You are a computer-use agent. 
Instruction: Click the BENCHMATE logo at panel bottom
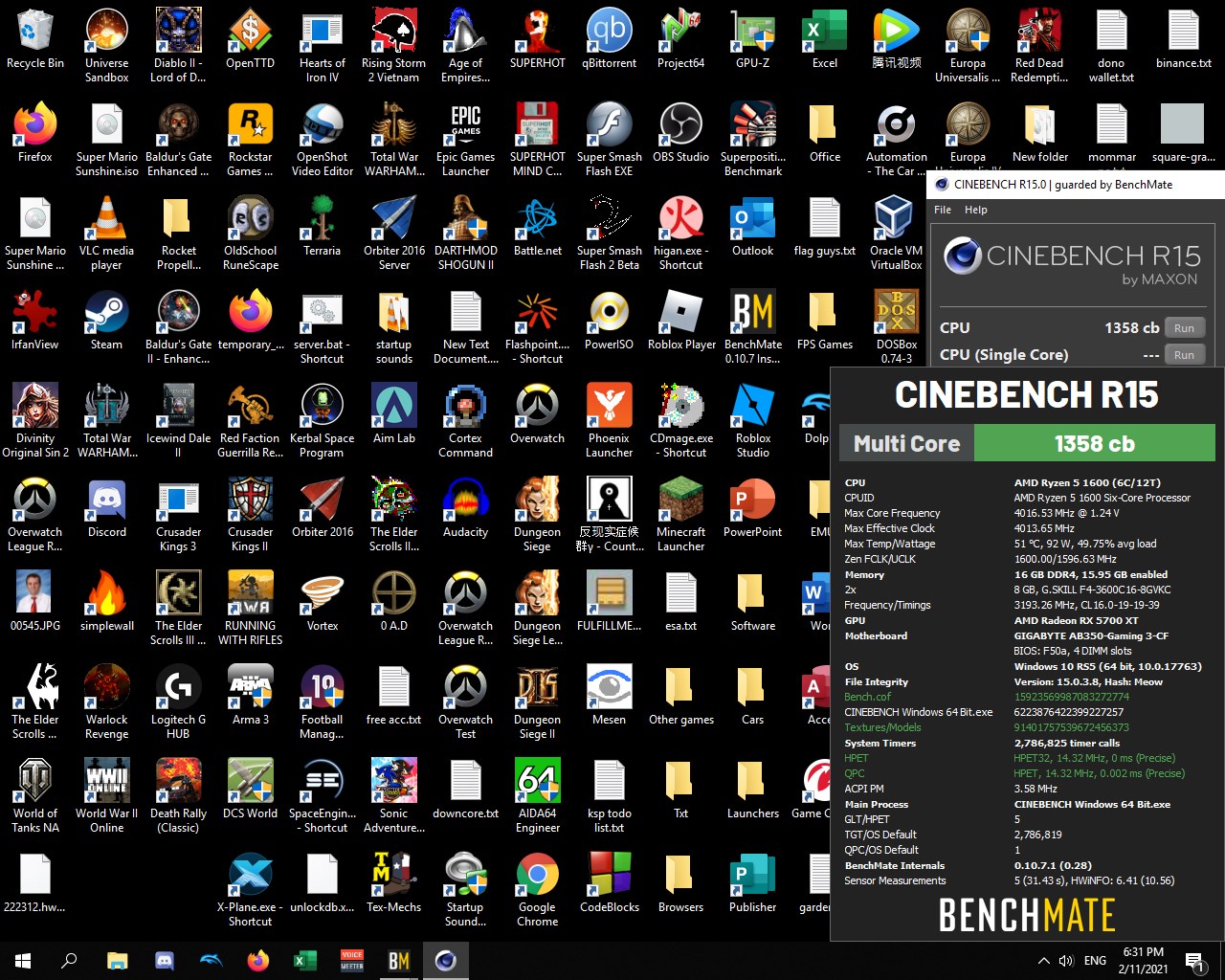1027,915
